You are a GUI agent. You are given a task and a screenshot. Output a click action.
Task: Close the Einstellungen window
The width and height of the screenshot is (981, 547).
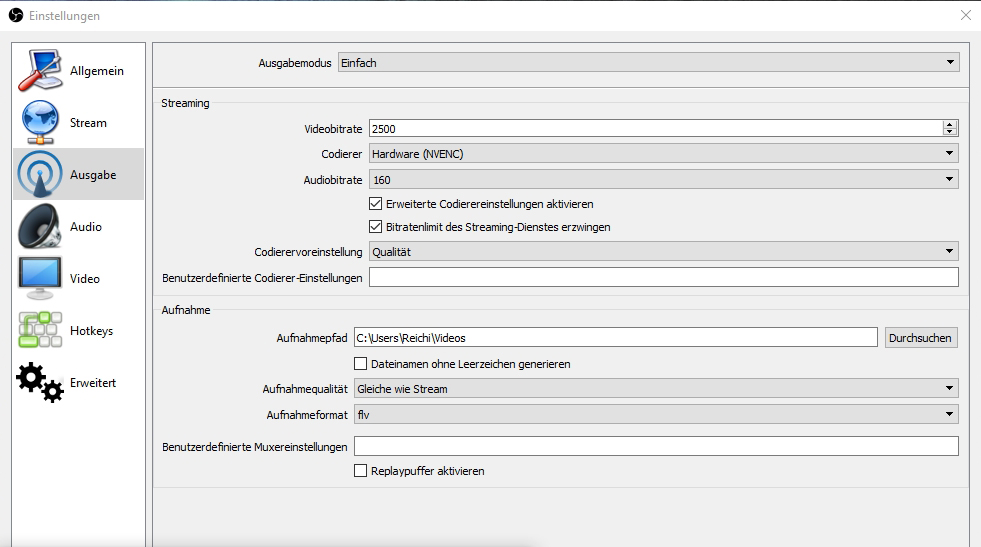965,16
